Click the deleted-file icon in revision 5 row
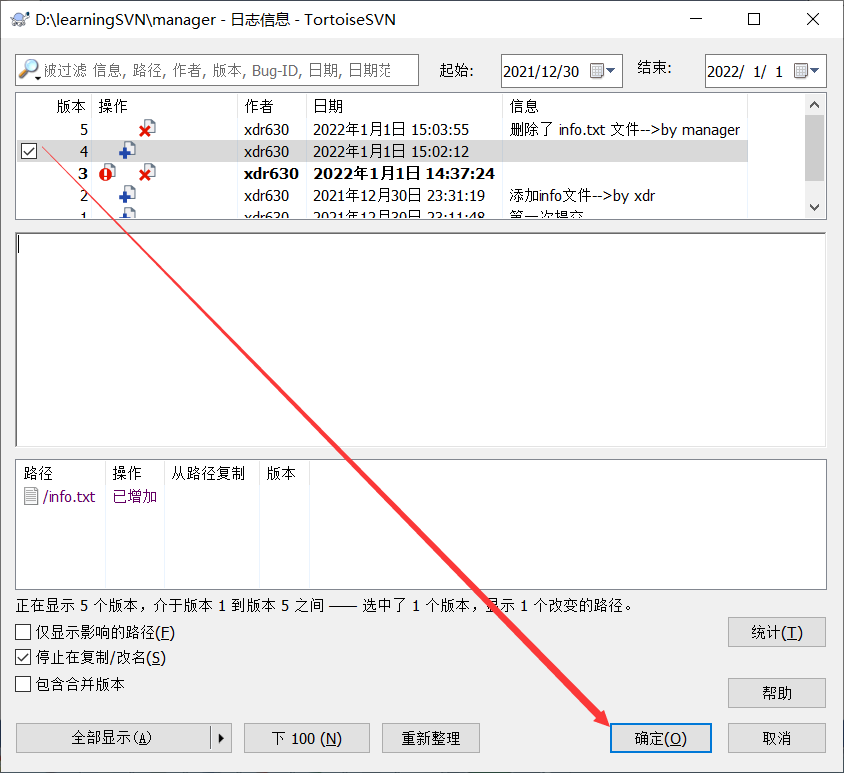This screenshot has width=844, height=773. pos(147,128)
